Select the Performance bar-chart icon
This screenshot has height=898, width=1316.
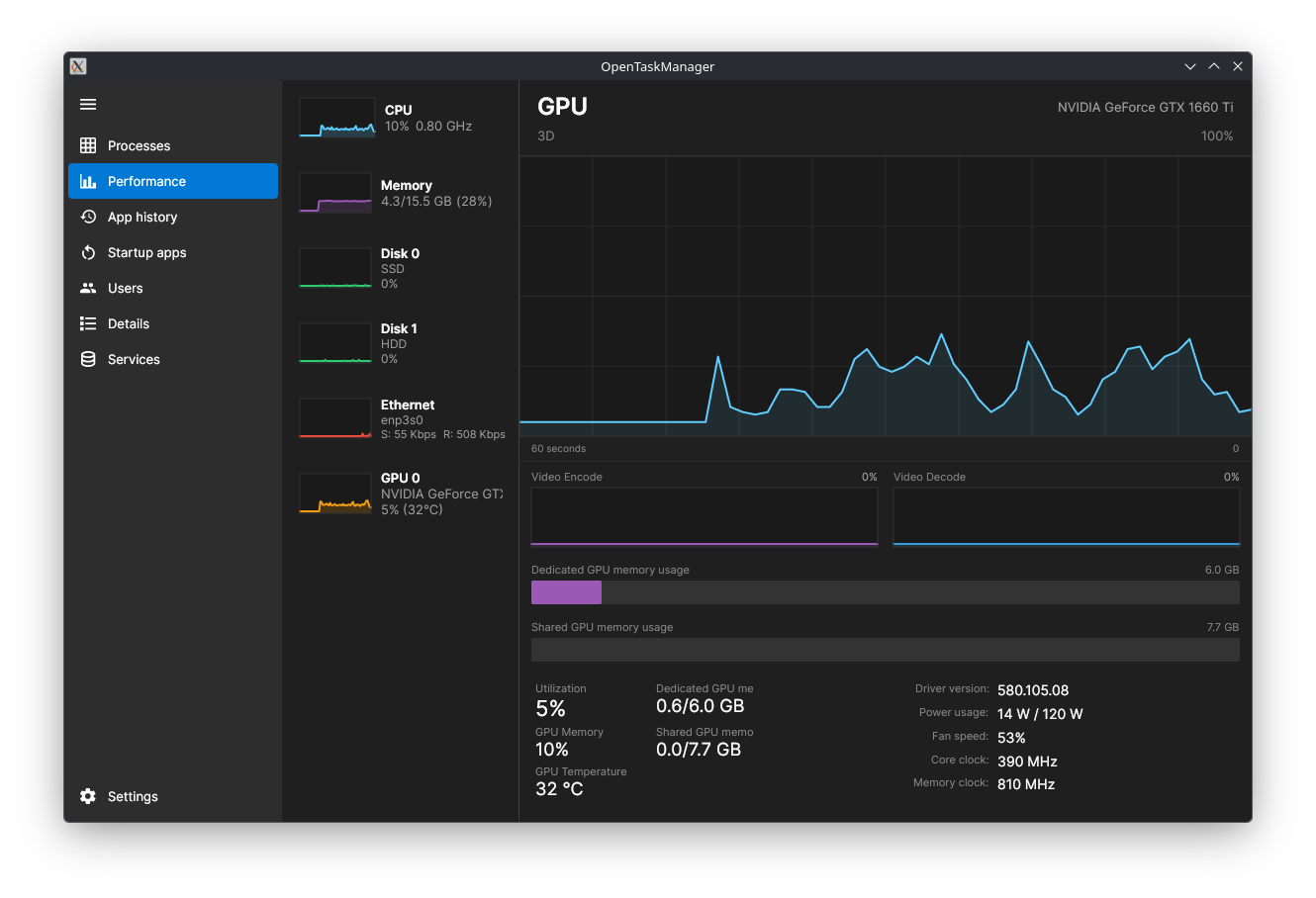[x=88, y=181]
